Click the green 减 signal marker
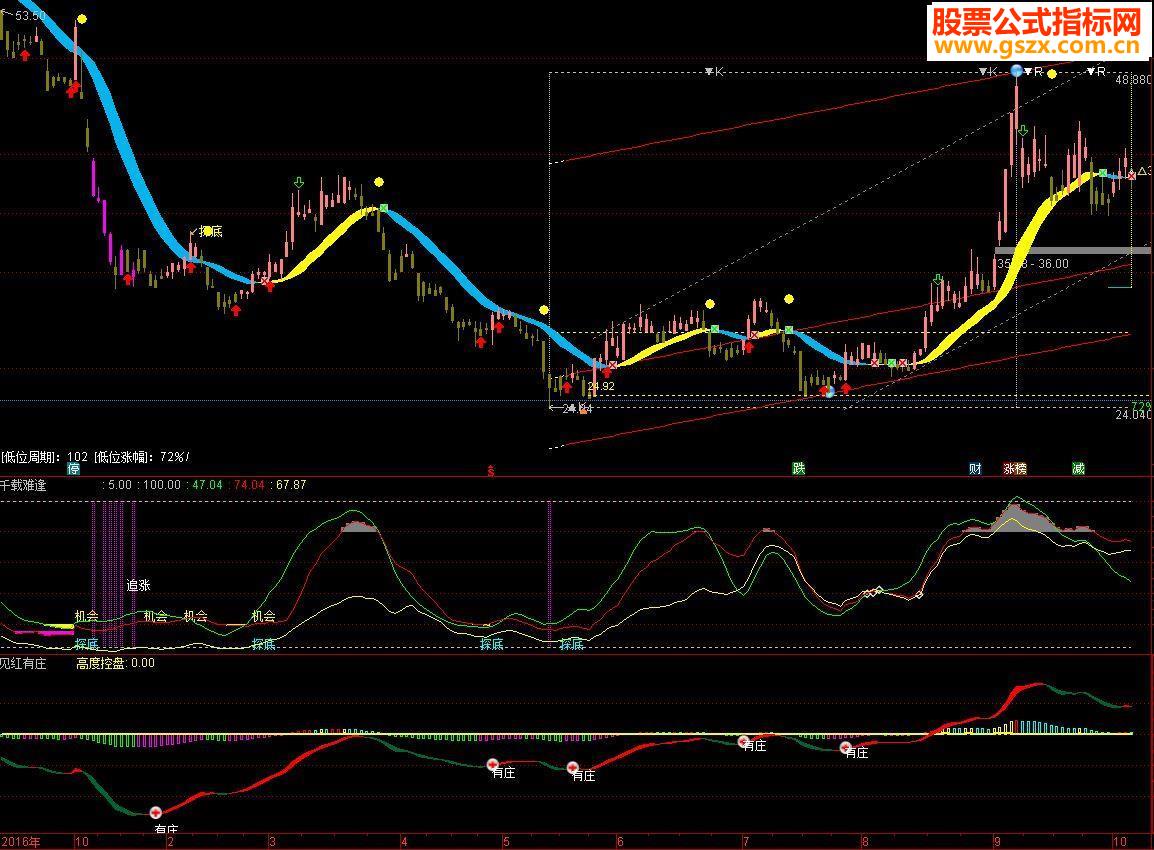 tap(1078, 468)
